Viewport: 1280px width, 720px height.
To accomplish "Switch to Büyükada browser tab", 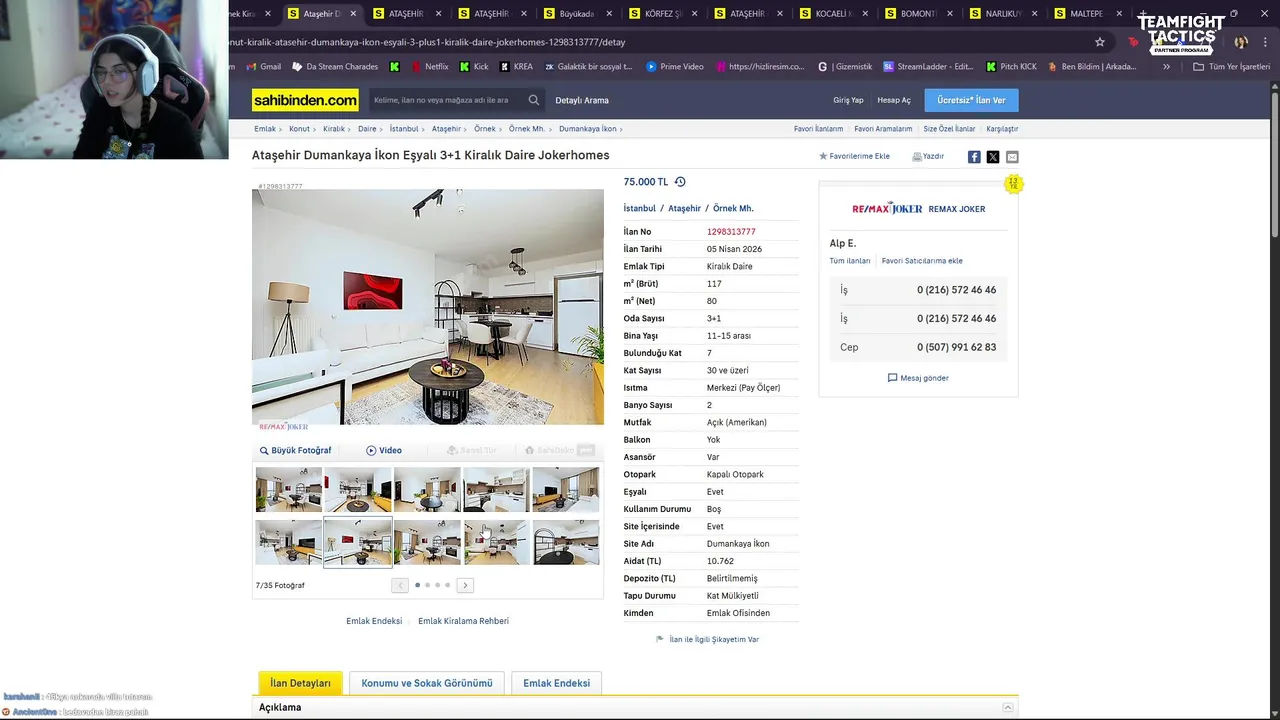I will (x=576, y=14).
